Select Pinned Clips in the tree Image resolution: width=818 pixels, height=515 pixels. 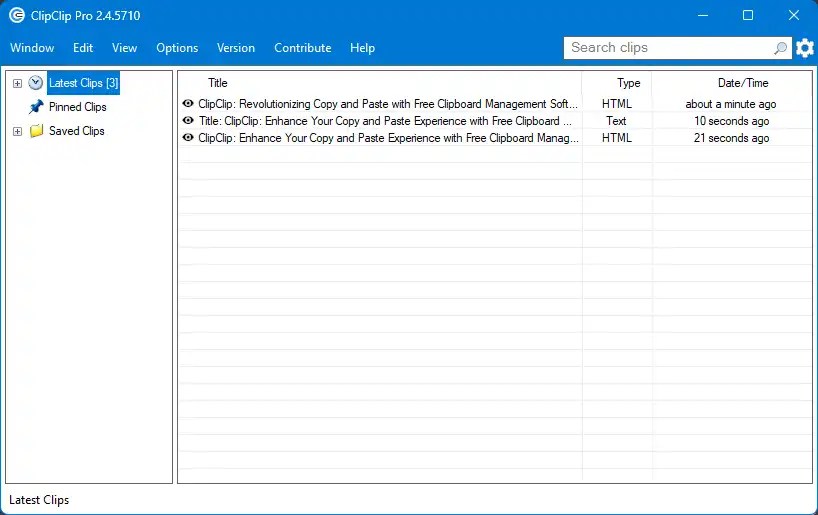click(78, 107)
